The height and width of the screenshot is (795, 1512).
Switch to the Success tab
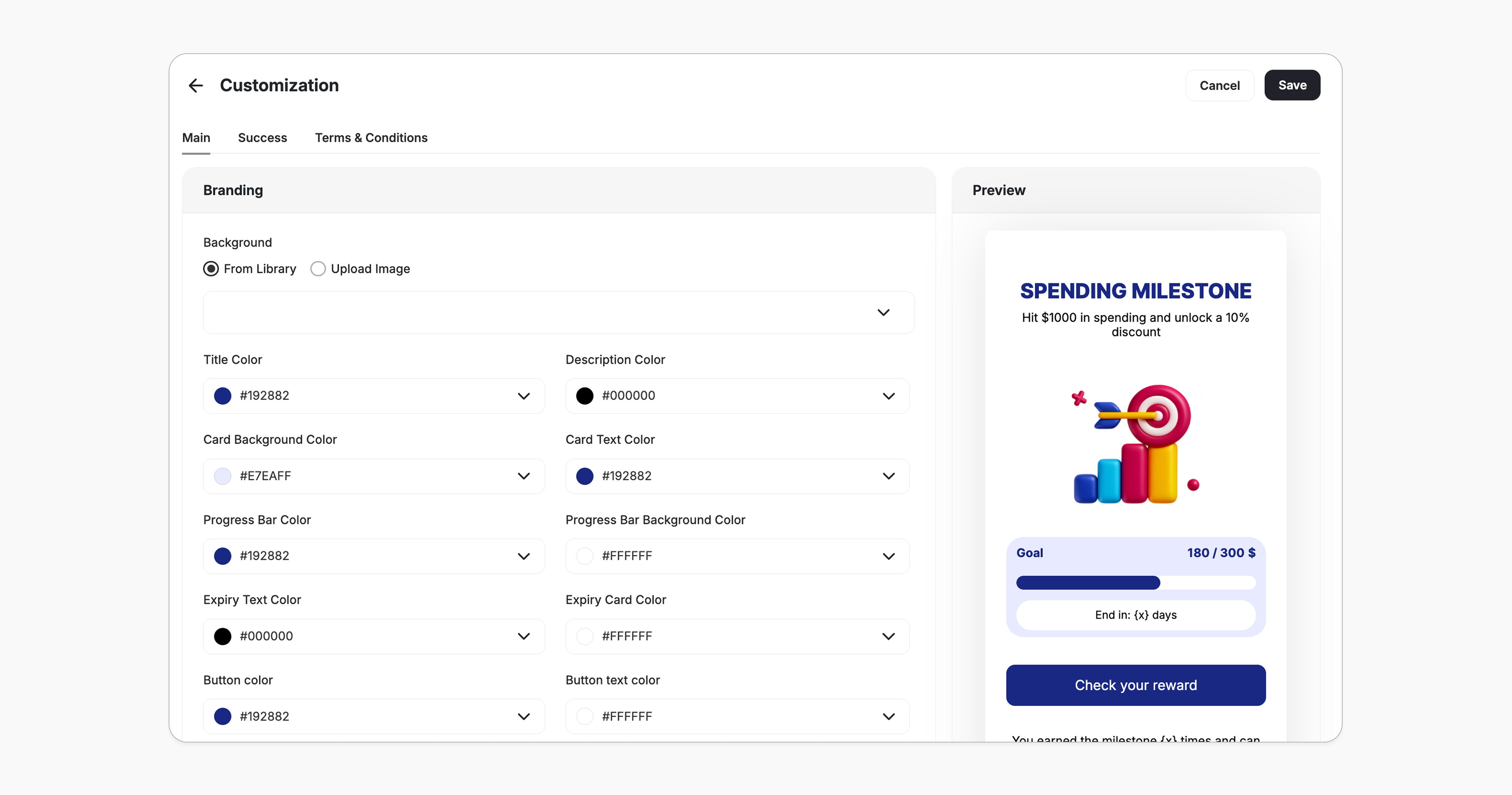[x=262, y=138]
